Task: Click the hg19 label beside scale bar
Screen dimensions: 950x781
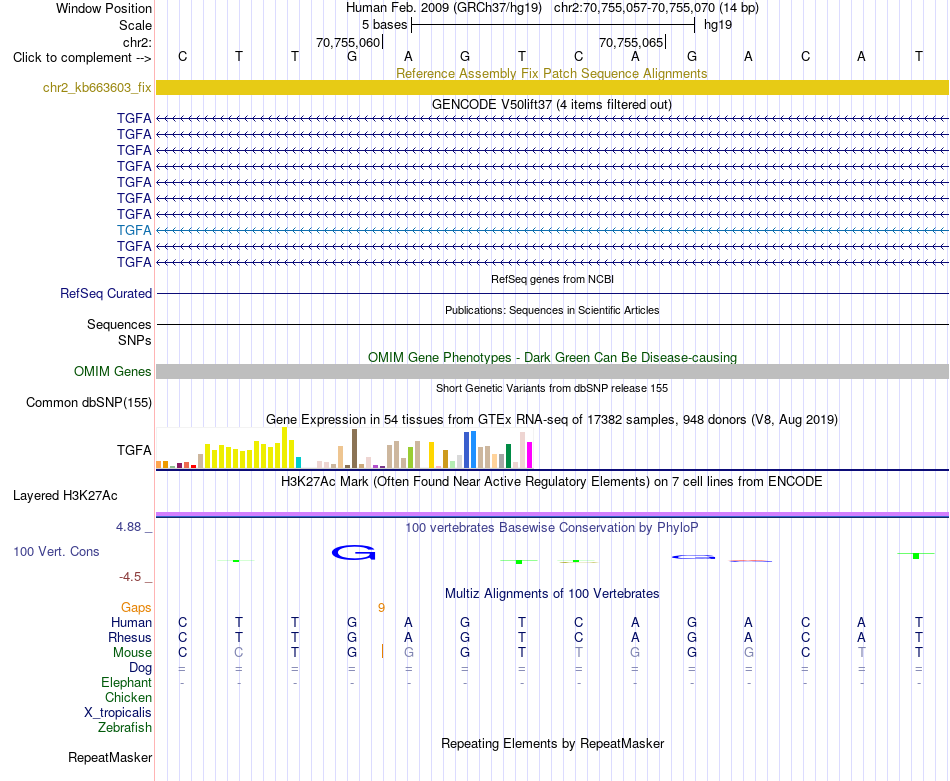Action: pyautogui.click(x=718, y=25)
